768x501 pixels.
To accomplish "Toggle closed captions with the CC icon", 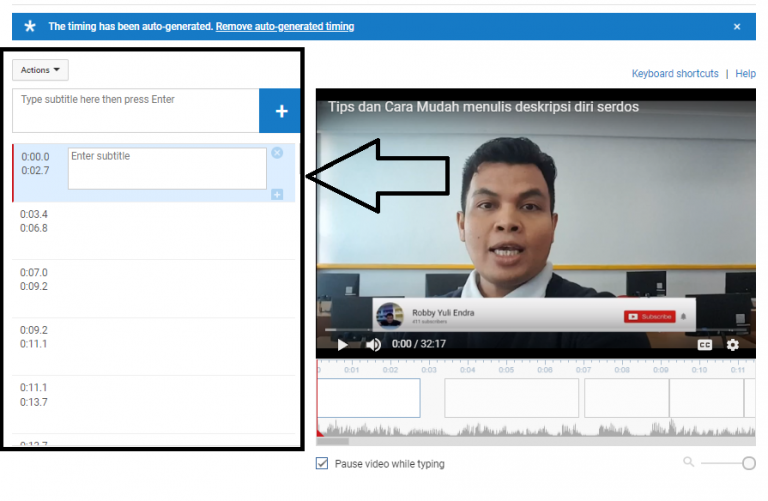I will 704,345.
